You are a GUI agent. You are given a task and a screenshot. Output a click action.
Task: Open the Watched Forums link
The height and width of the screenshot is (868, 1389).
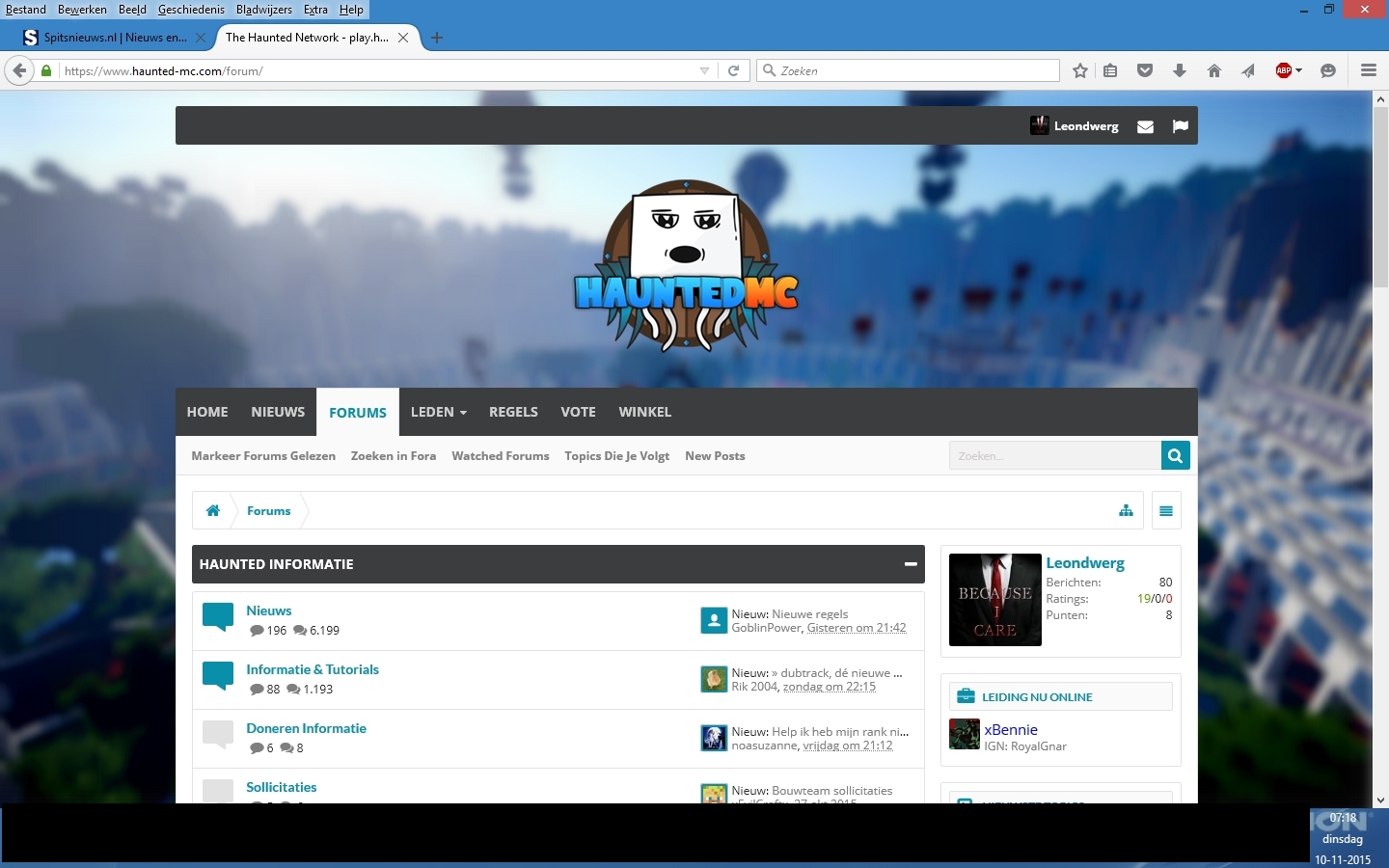click(500, 456)
